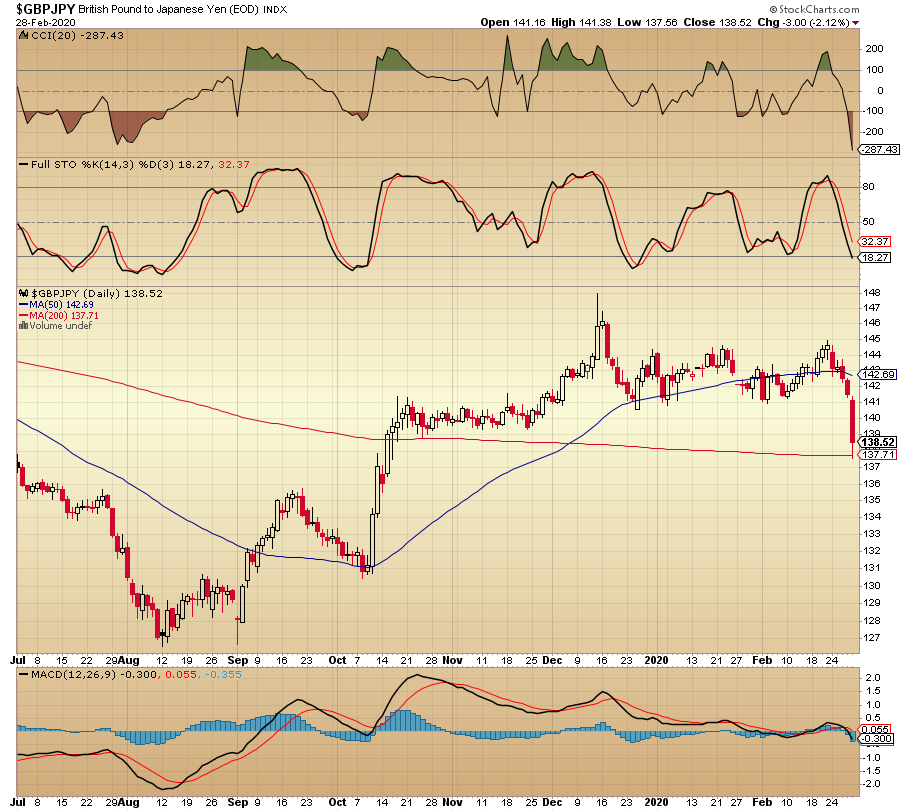Select the CCI -287.43 value label
900x811 pixels.
[x=878, y=149]
